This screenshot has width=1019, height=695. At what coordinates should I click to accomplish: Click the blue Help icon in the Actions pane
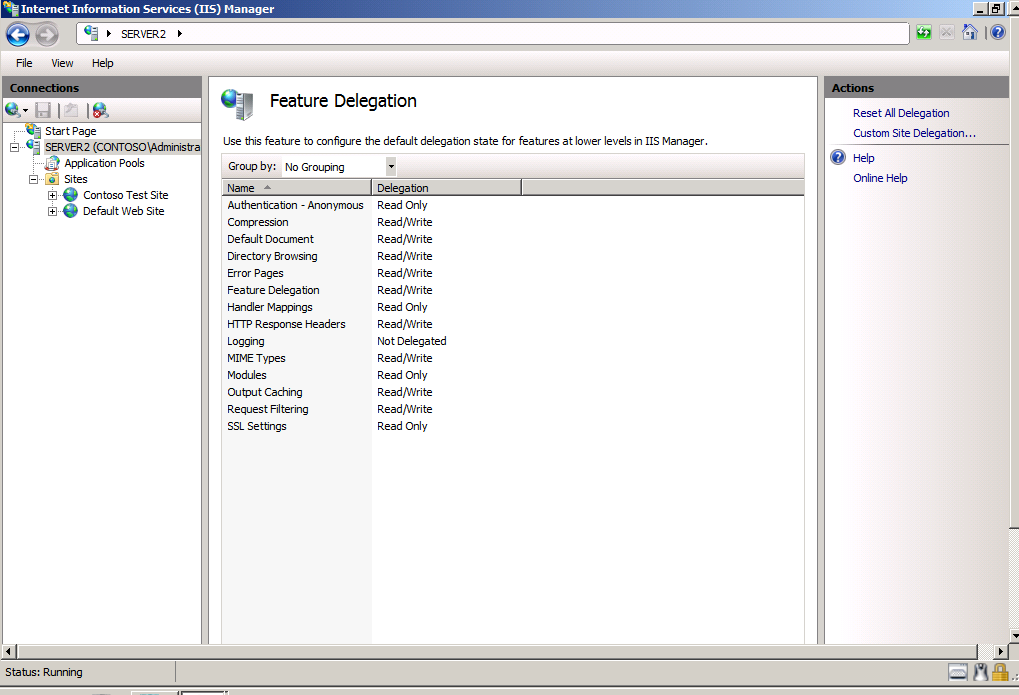click(839, 157)
